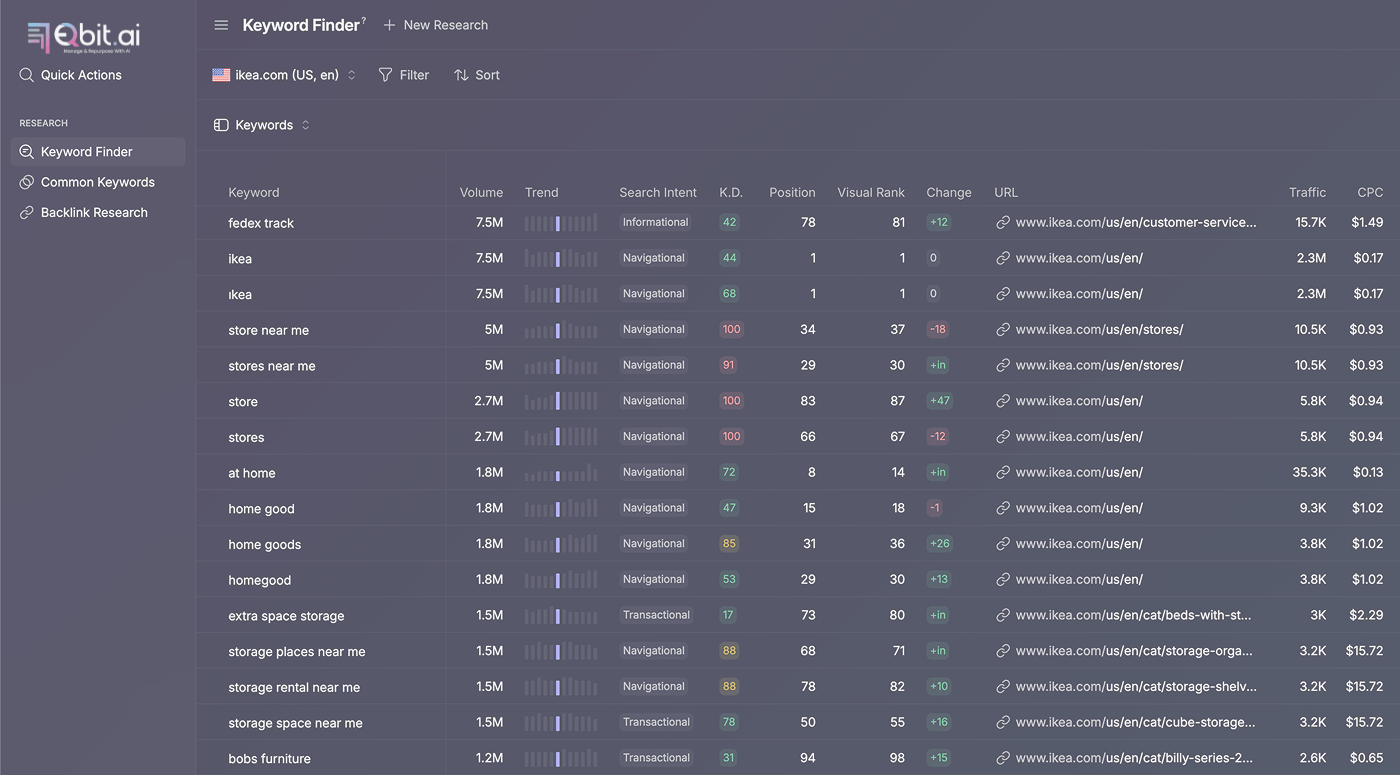
Task: Open the cube-storage category URL
Action: point(1135,722)
